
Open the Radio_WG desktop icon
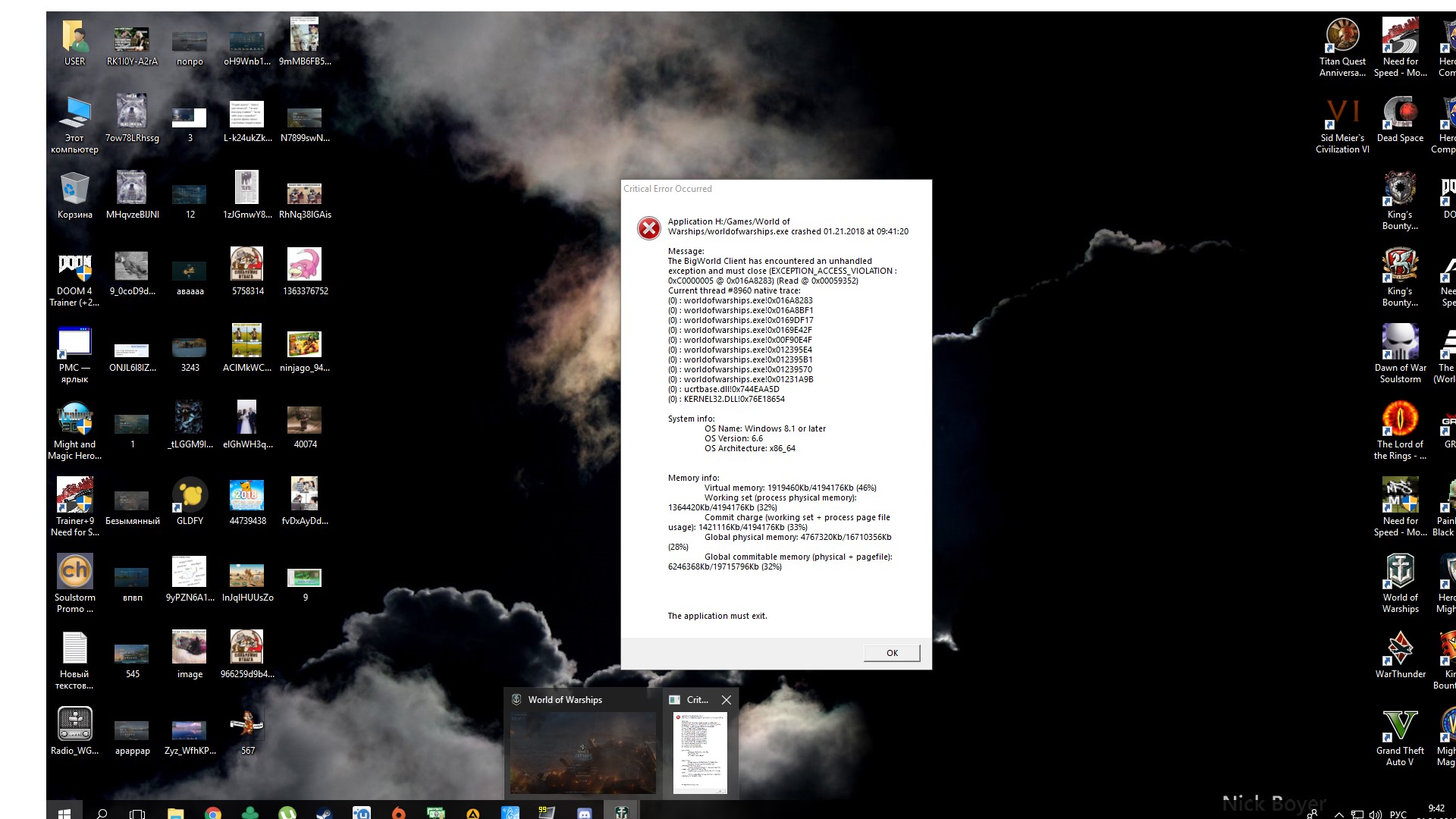tap(74, 731)
